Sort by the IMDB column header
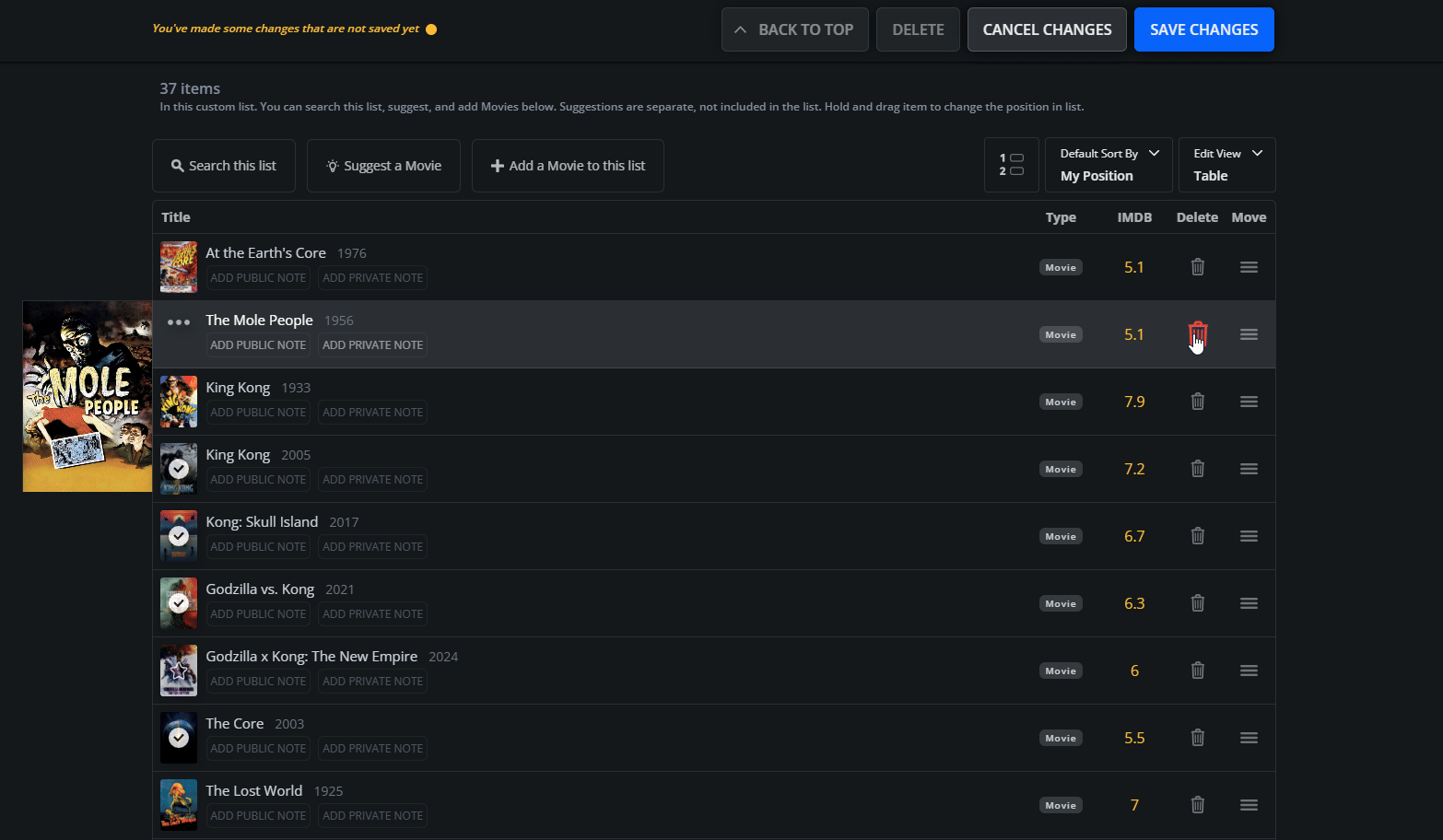Screen dimensions: 1443x840 coord(1134,217)
